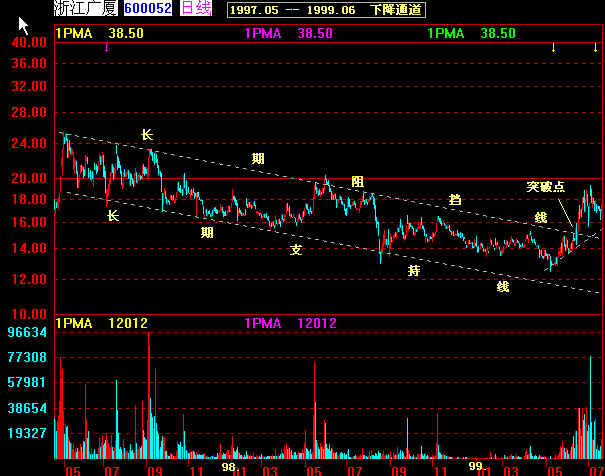This screenshot has width=605, height=476.
Task: Click the 19327 volume axis label
Action: (x=27, y=433)
